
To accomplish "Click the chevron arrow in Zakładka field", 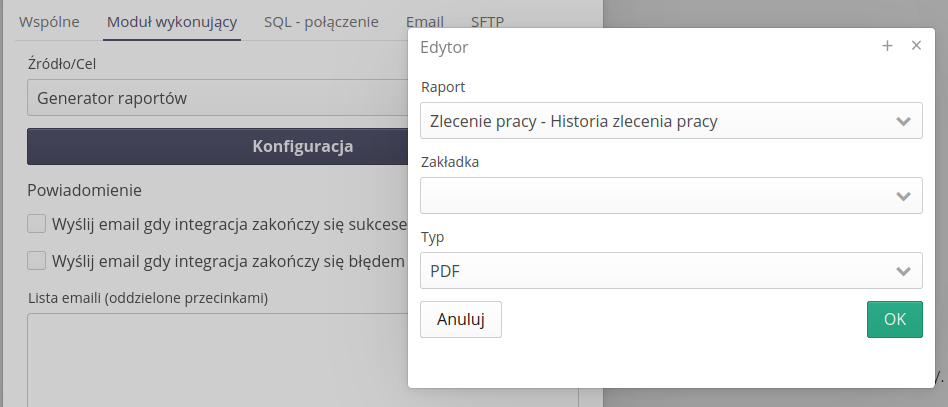I will click(x=903, y=196).
